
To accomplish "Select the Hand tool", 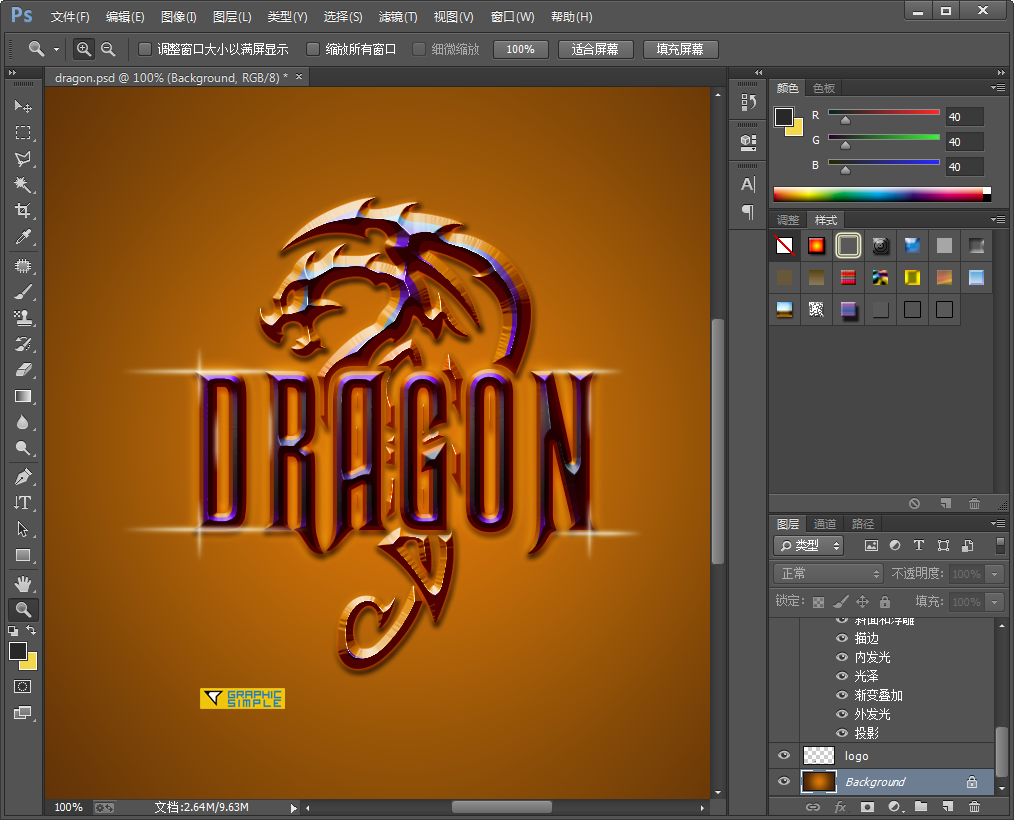I will click(x=22, y=583).
